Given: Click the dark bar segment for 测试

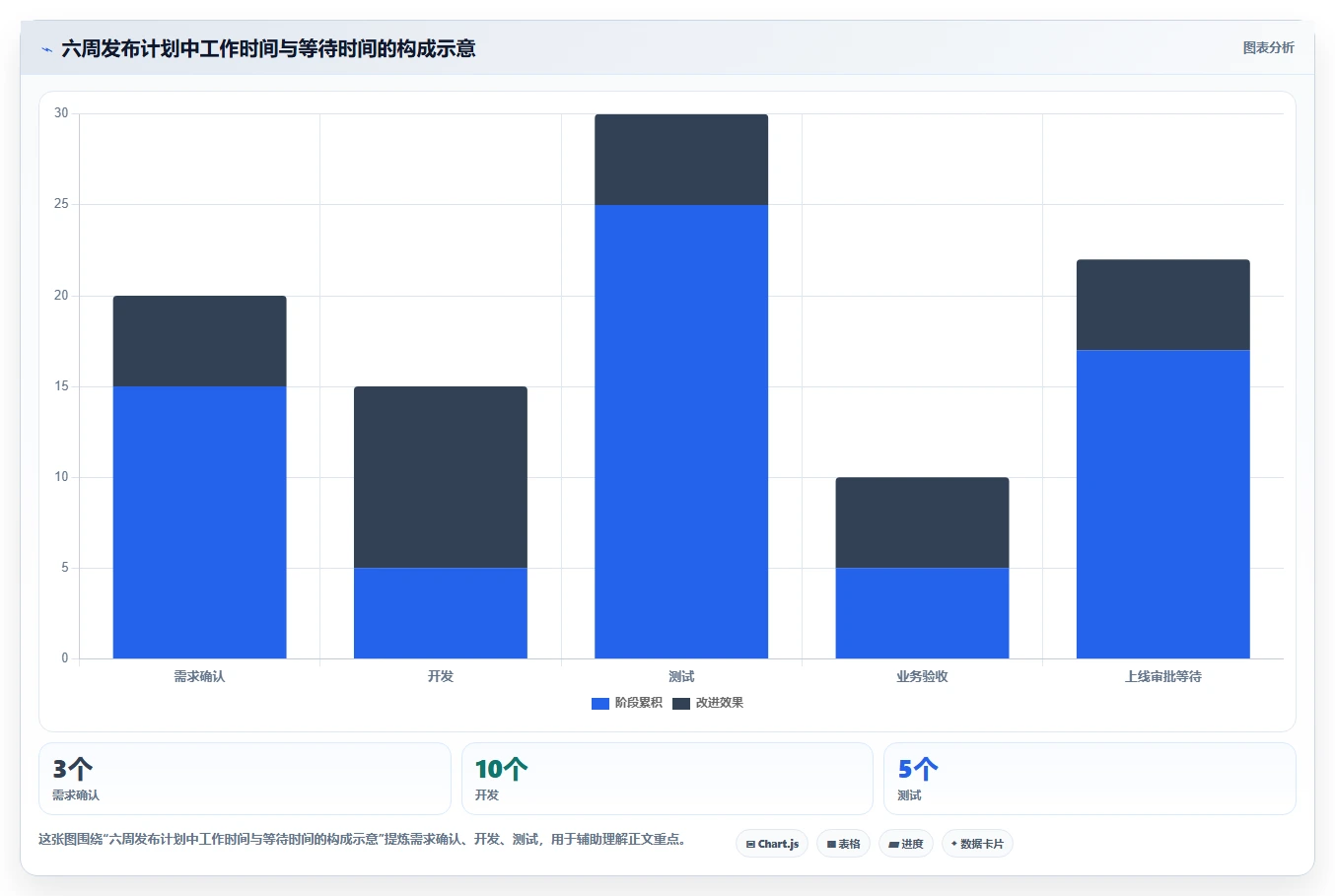Looking at the screenshot, I should pos(681,160).
